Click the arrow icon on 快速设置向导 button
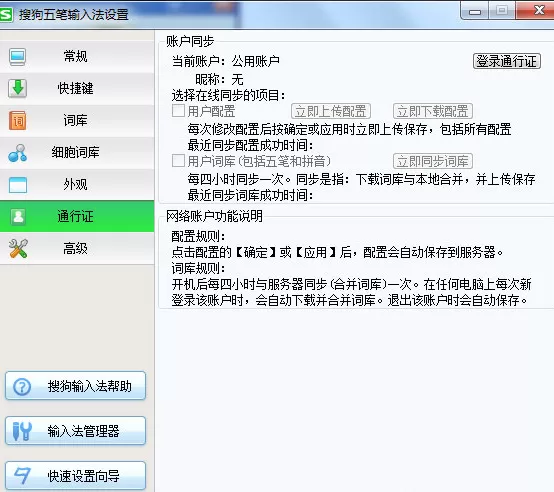Screen dimensions: 554x492 click(22, 476)
